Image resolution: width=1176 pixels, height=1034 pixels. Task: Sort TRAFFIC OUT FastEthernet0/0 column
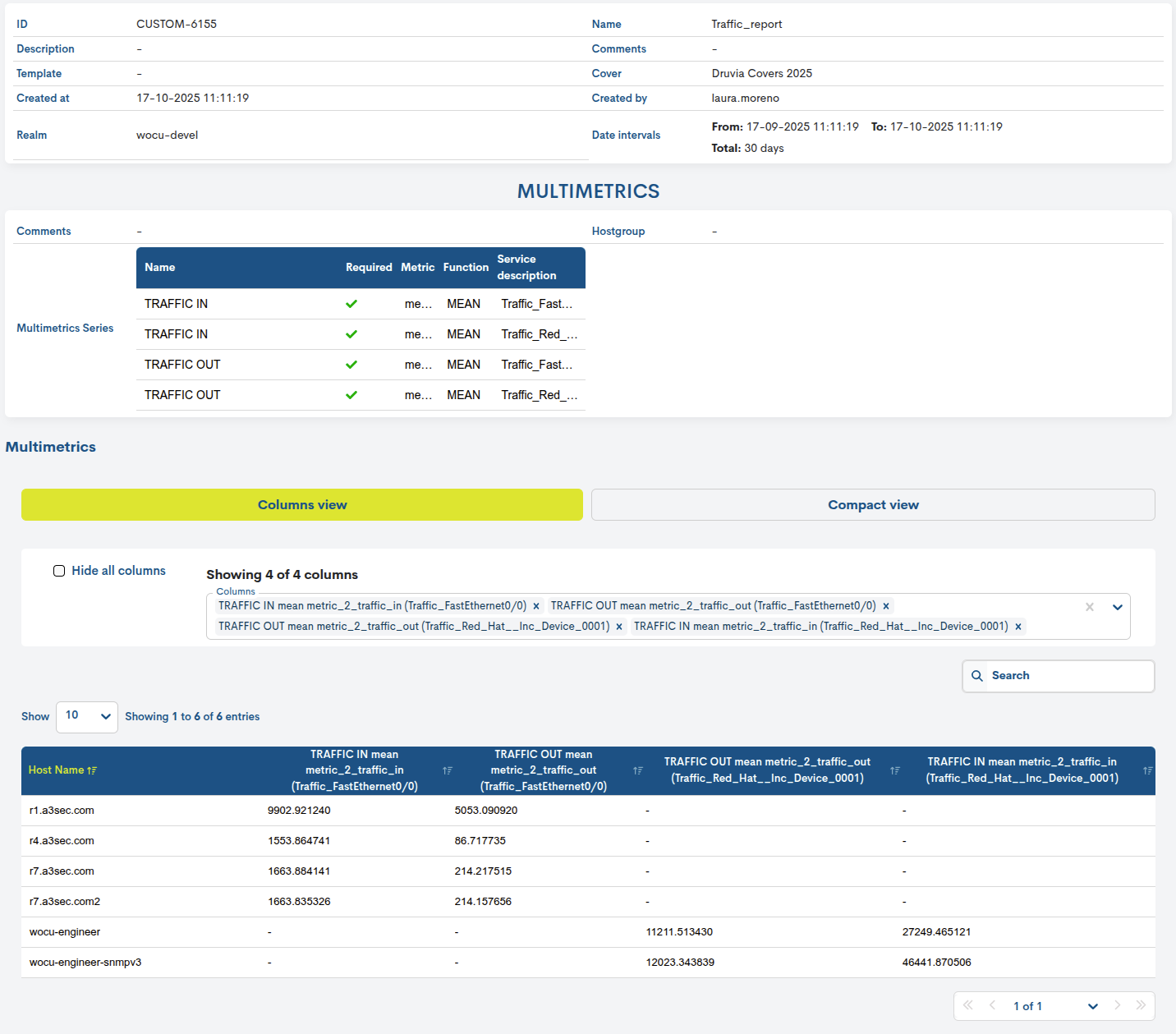click(638, 770)
